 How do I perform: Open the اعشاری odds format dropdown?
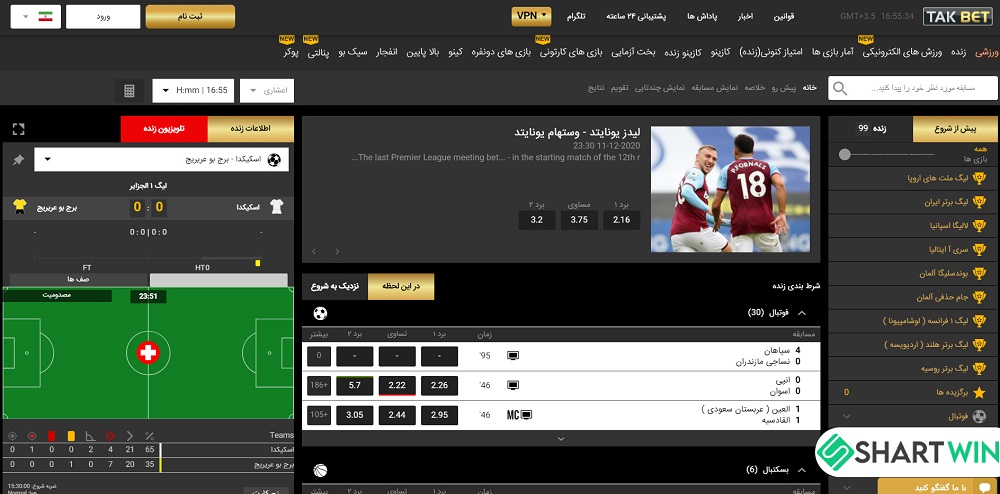(x=267, y=91)
